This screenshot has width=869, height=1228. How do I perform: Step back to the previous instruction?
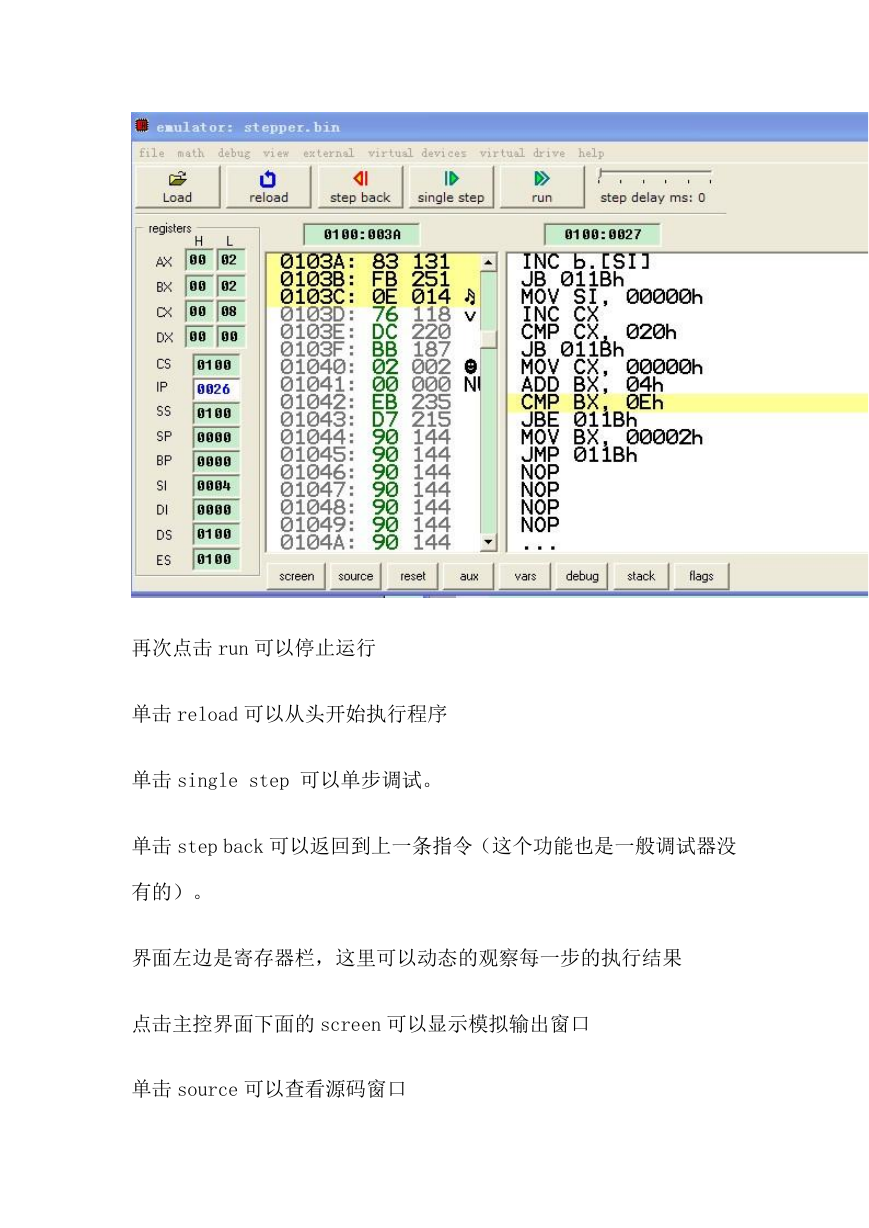point(360,187)
